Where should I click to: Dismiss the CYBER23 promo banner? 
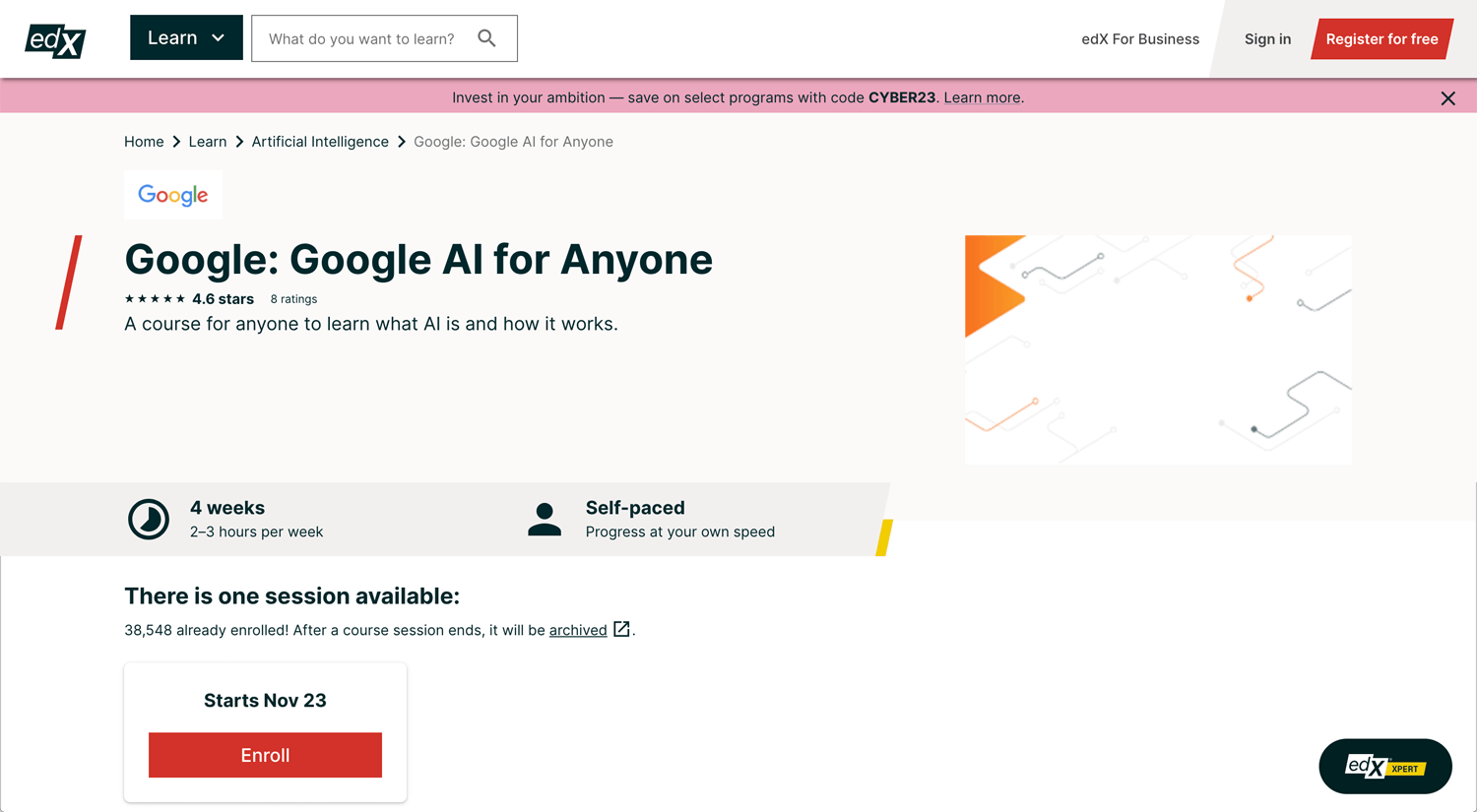tap(1447, 98)
